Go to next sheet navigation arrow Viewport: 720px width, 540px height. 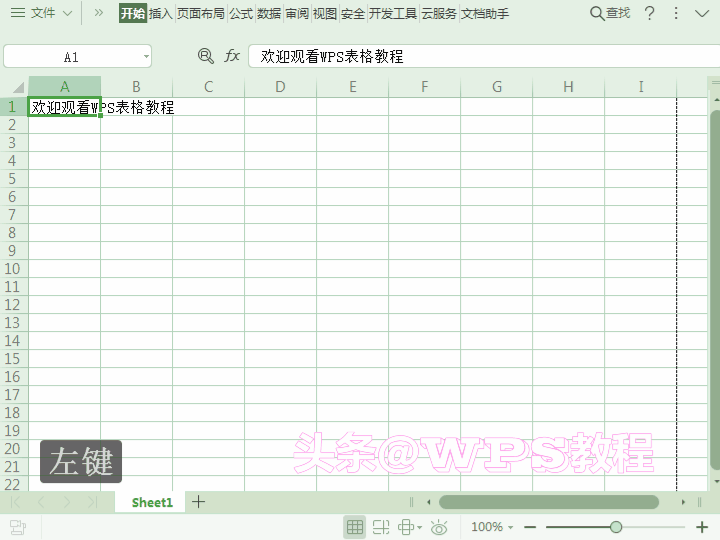point(67,502)
